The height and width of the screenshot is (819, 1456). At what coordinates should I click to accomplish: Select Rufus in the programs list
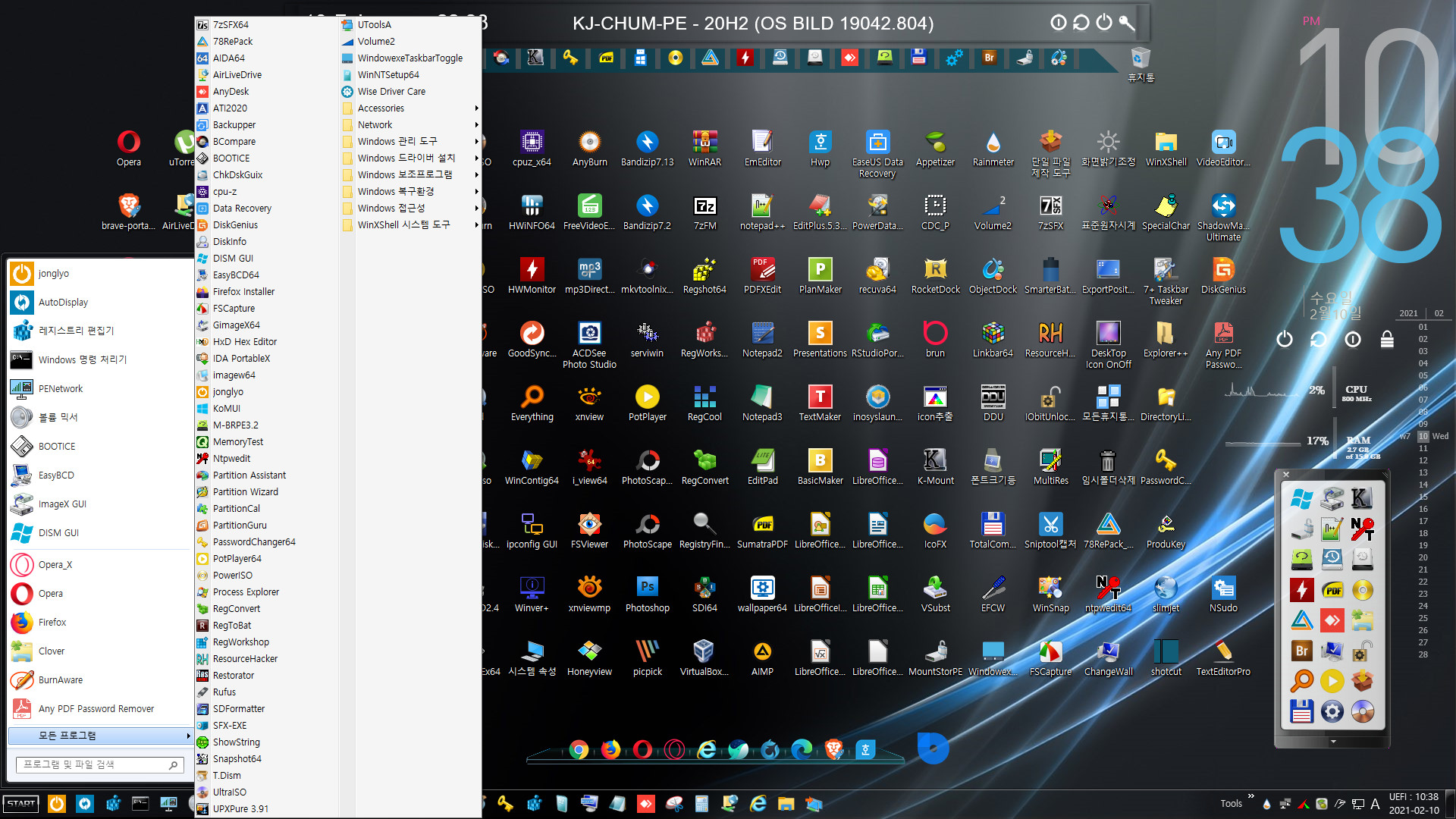(266, 692)
